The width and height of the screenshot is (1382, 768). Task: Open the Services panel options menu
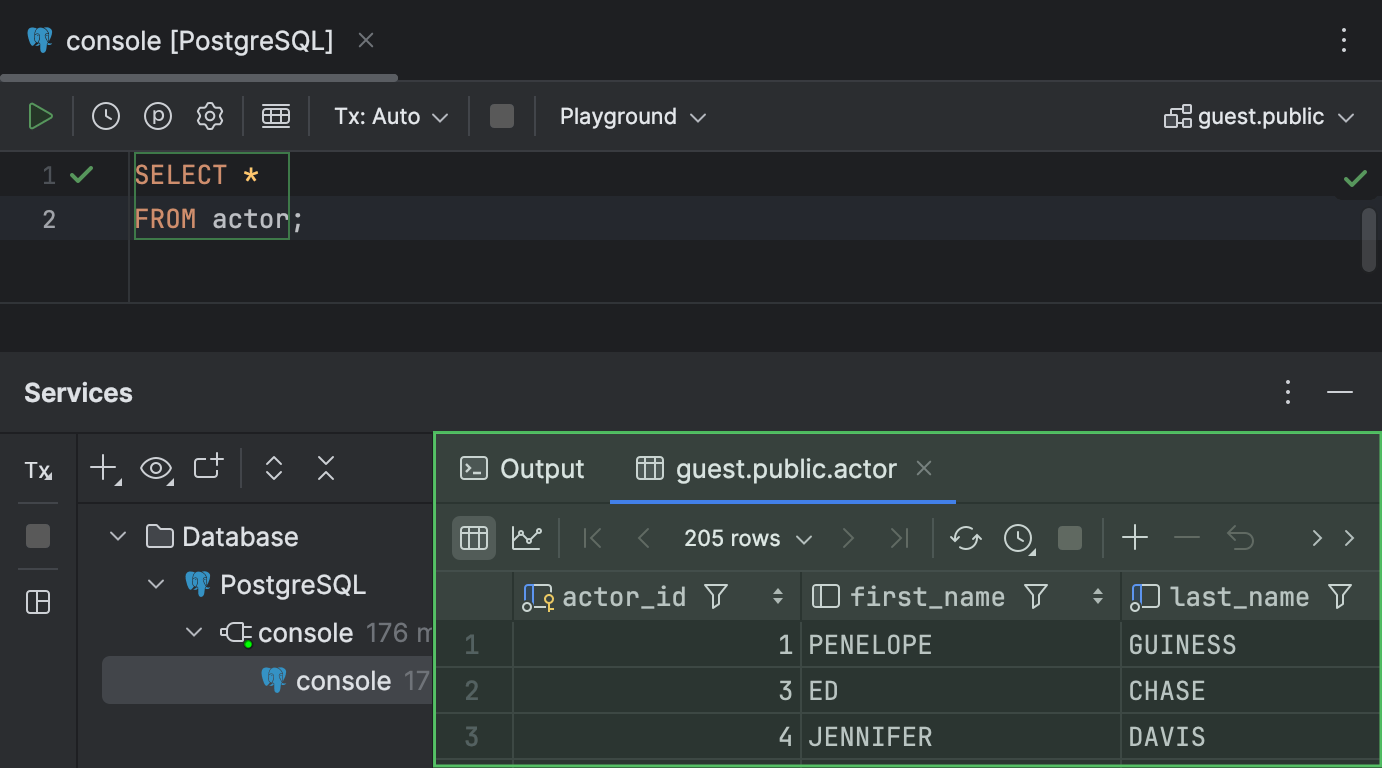pyautogui.click(x=1287, y=392)
